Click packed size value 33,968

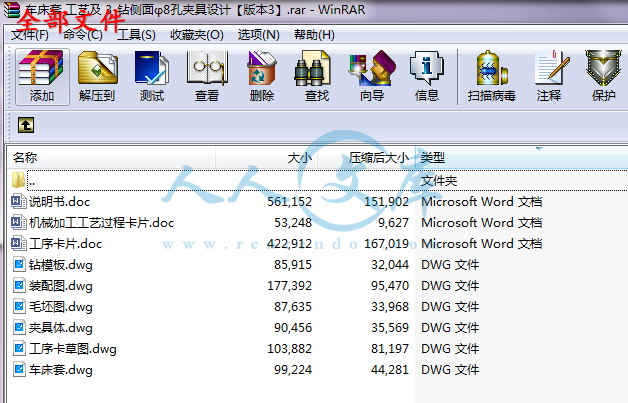tap(390, 307)
